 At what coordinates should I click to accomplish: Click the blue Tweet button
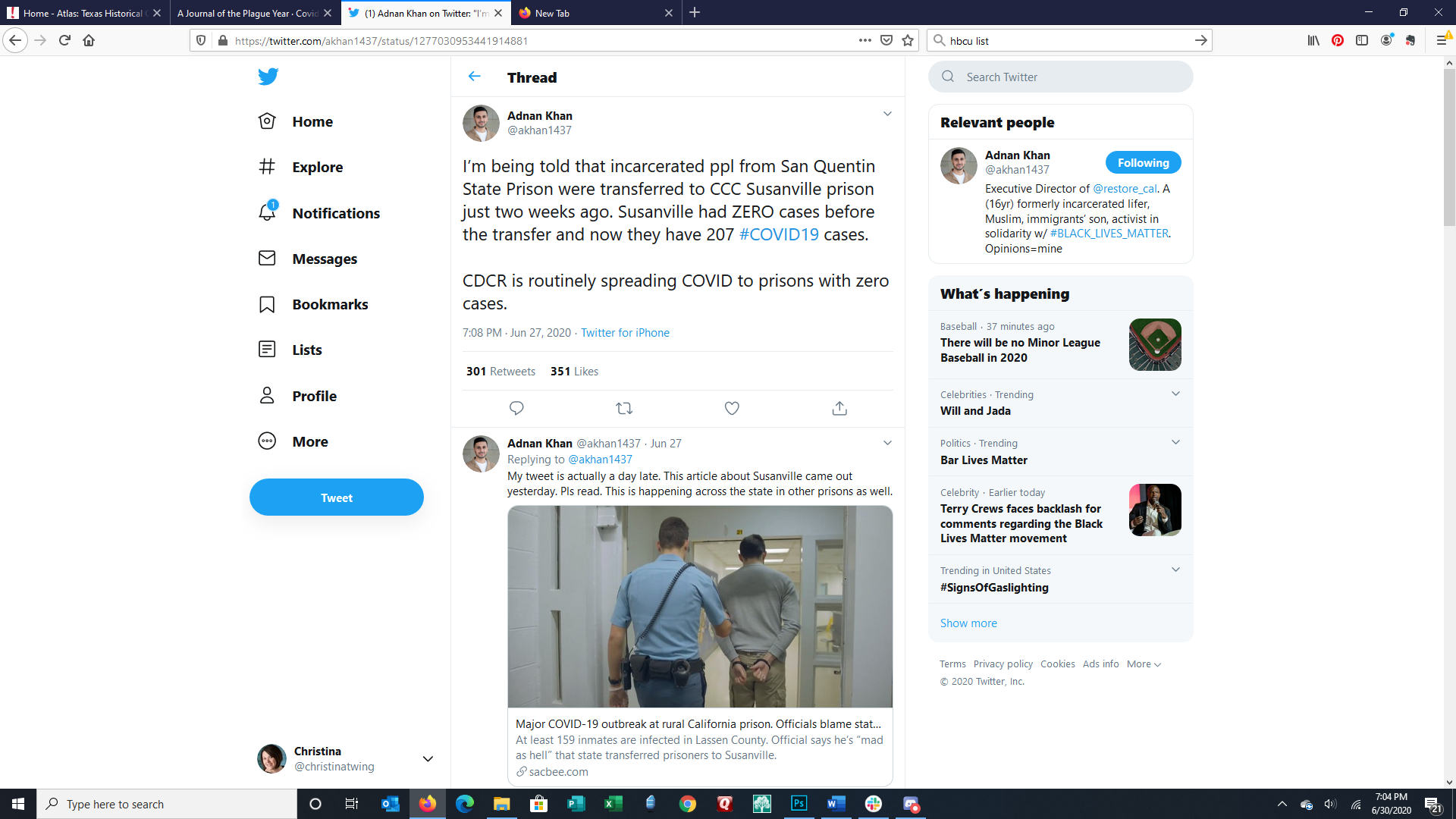336,497
